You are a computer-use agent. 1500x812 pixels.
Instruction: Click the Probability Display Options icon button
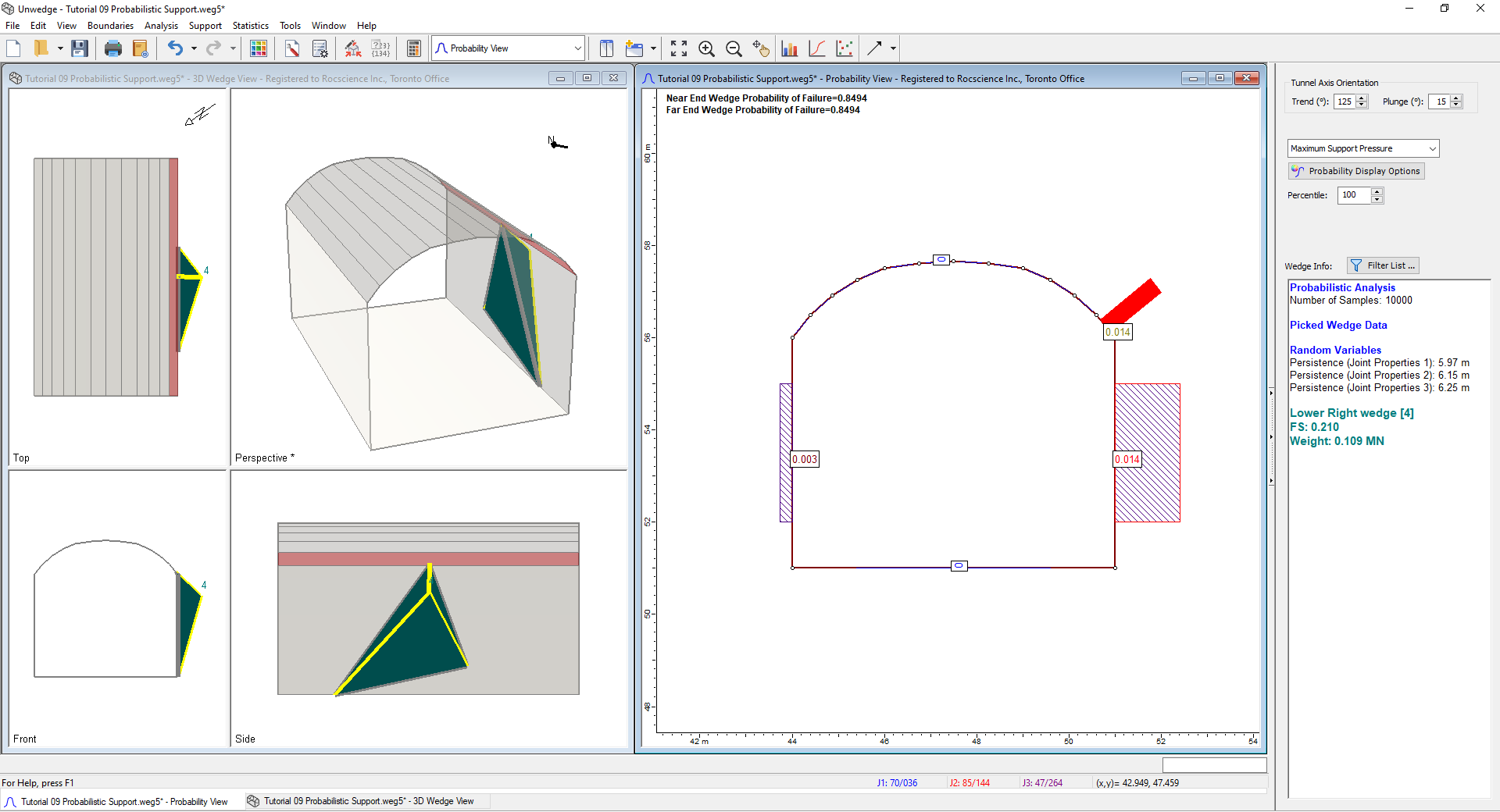pos(1356,171)
